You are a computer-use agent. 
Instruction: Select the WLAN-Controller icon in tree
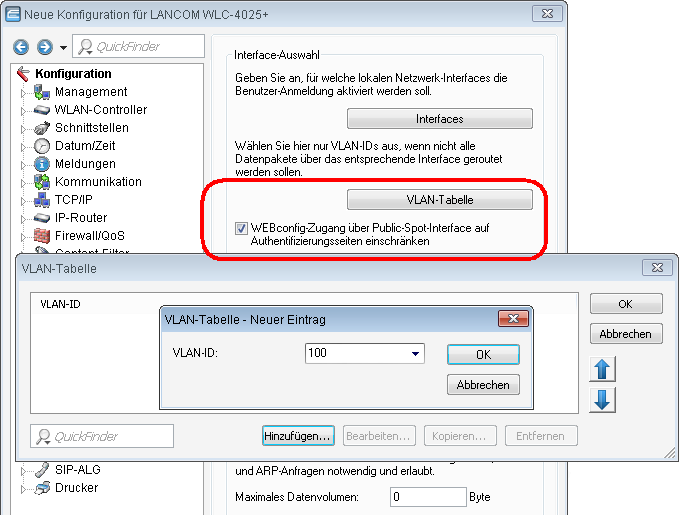[x=42, y=110]
